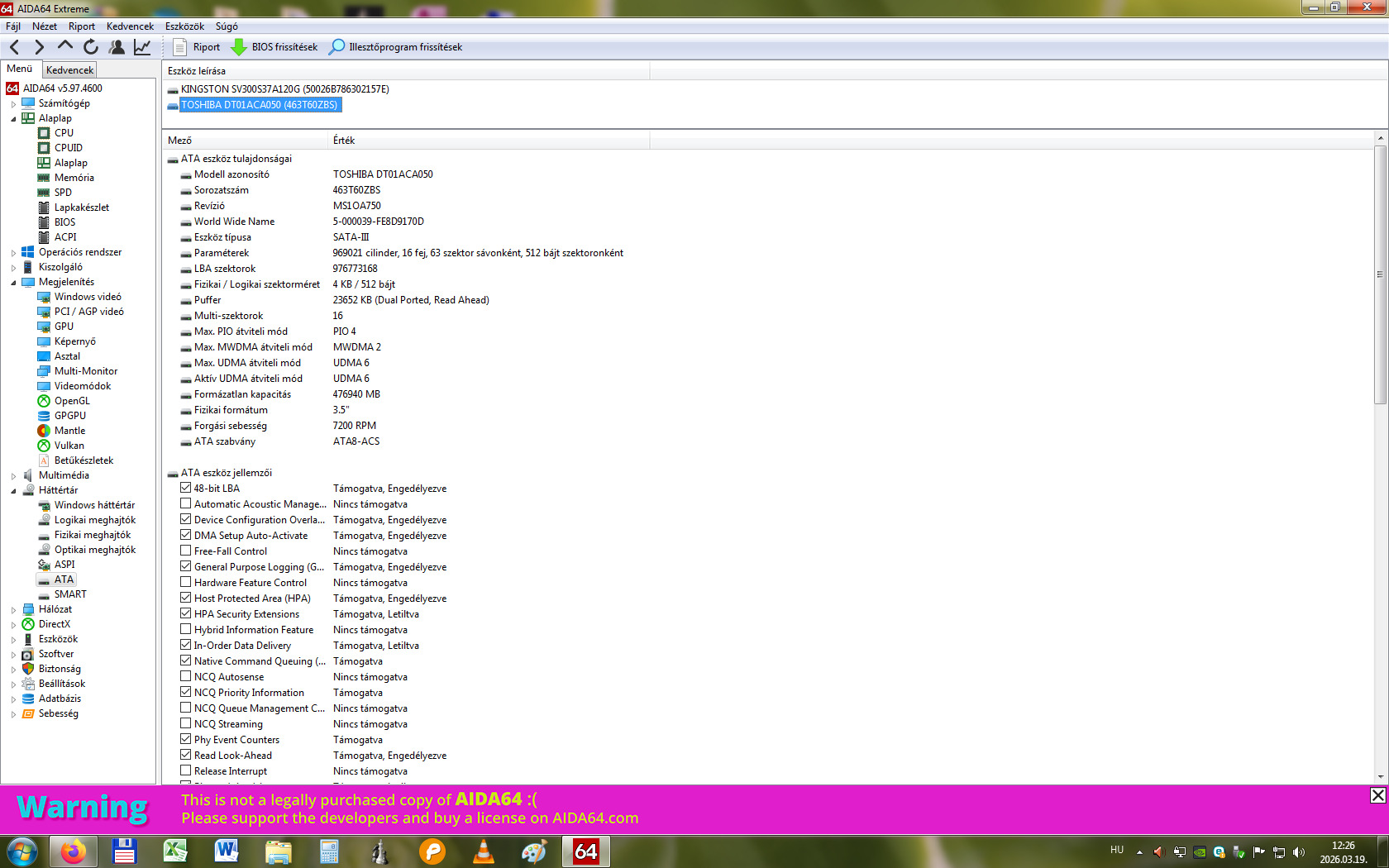
Task: Expand the Multimédia tree node
Action: coord(13,476)
